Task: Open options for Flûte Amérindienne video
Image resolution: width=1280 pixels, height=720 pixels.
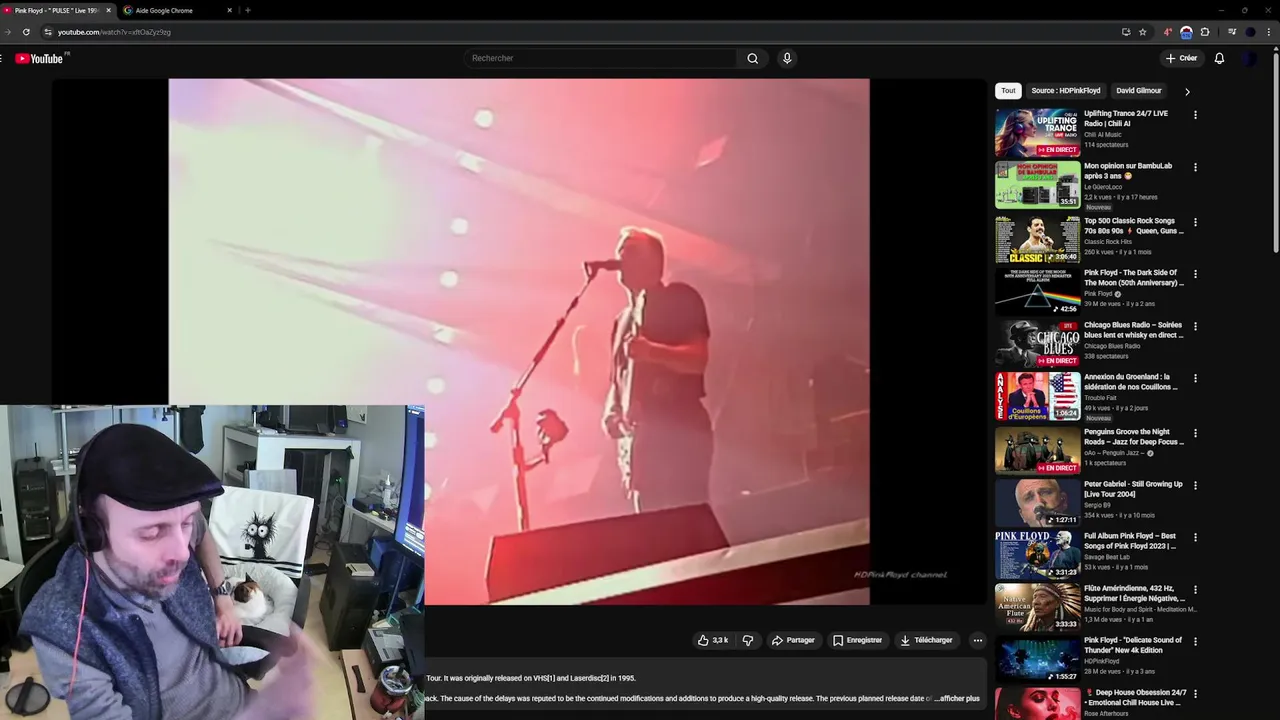Action: (x=1195, y=590)
